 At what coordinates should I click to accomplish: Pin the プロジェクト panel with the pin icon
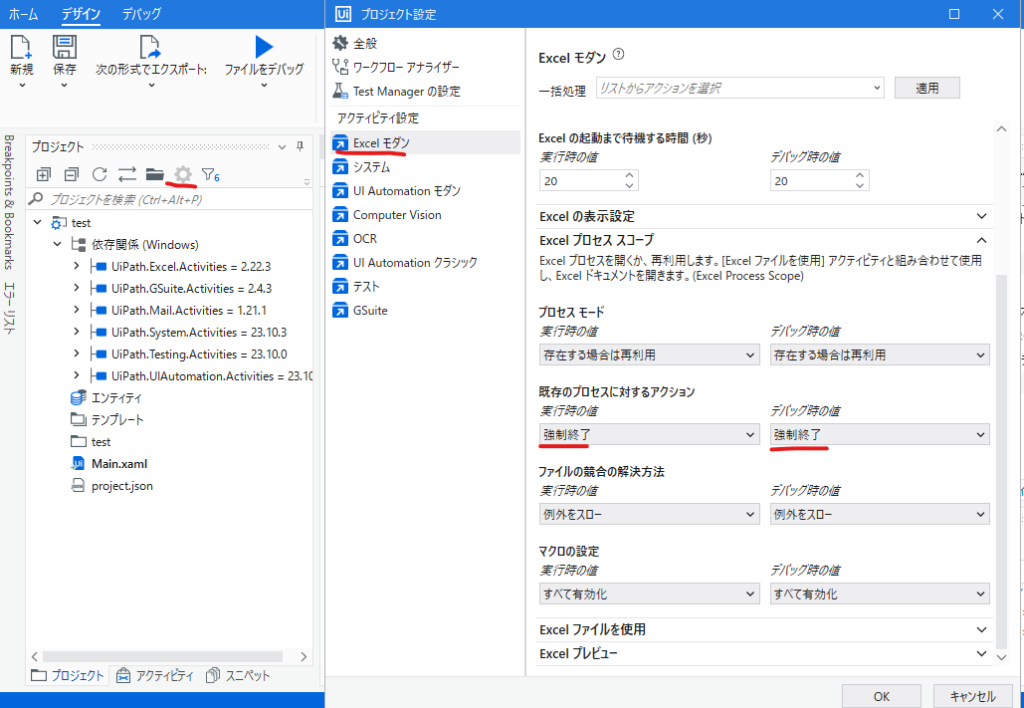click(300, 147)
